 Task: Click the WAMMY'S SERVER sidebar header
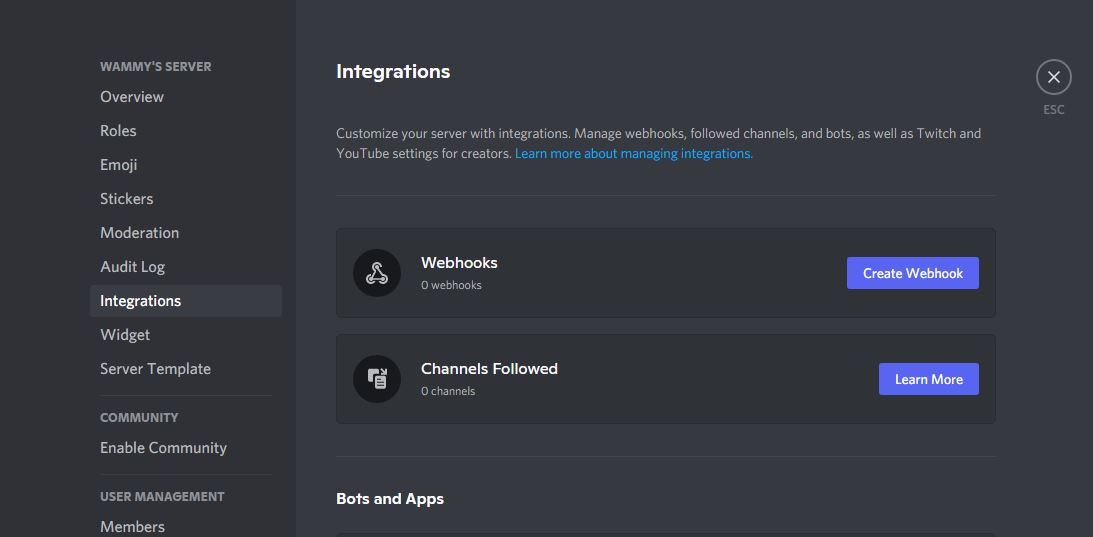[155, 67]
